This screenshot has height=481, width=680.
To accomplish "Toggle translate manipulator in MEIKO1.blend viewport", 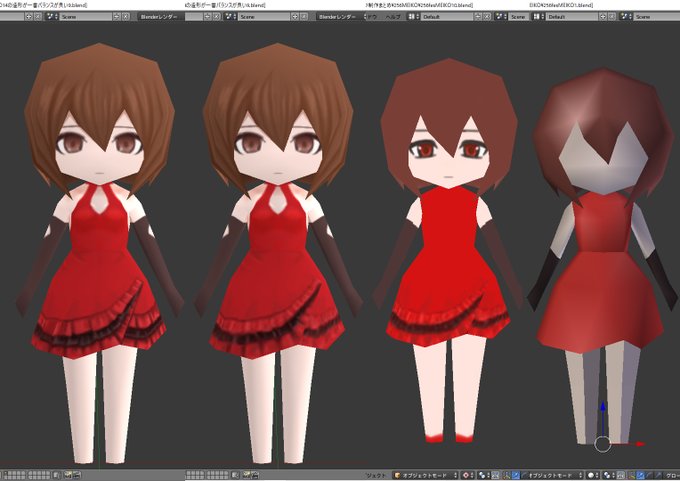I will [640, 475].
